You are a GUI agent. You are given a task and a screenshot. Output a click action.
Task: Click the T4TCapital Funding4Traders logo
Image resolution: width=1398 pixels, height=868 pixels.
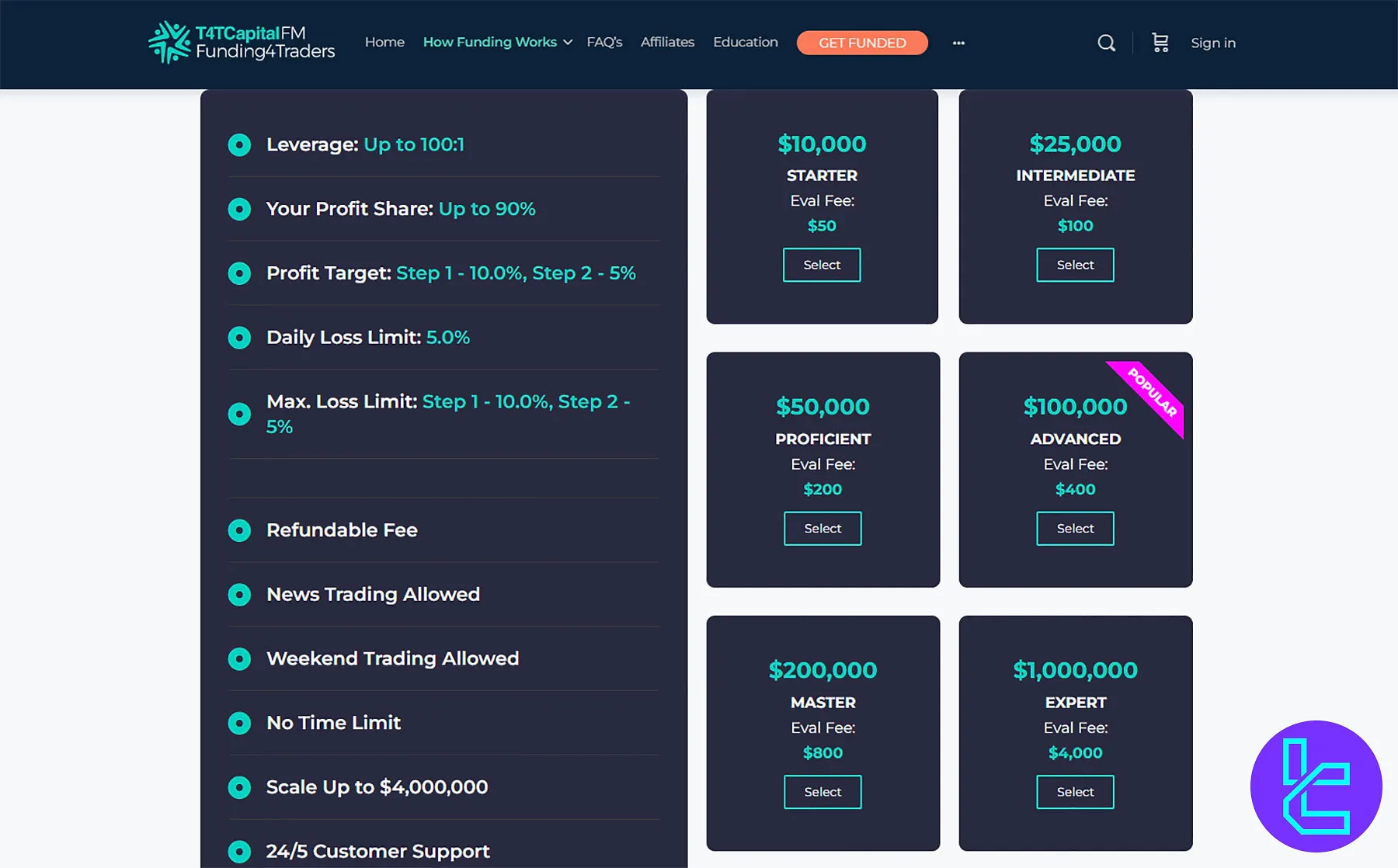click(x=242, y=42)
